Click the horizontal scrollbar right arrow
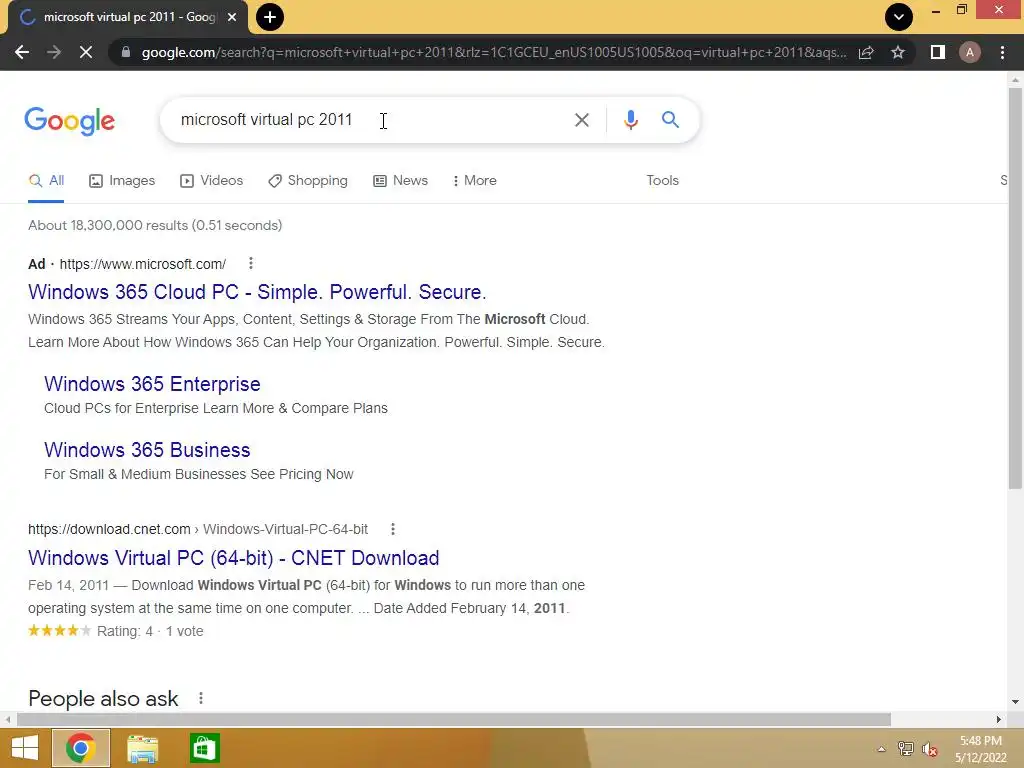Screen dimensions: 1024x768 [999, 720]
